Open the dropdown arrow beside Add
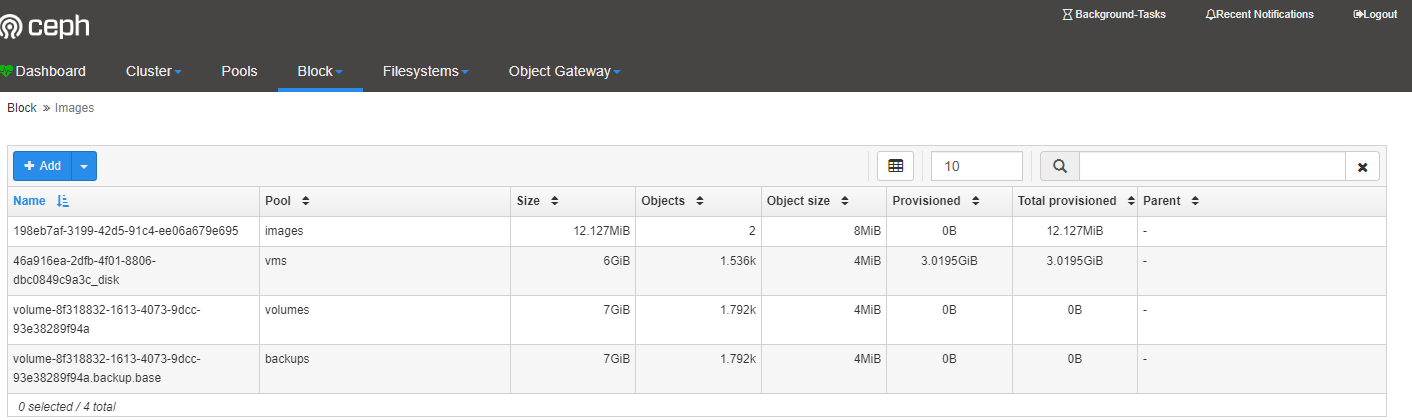The height and width of the screenshot is (420, 1412). pyautogui.click(x=84, y=166)
